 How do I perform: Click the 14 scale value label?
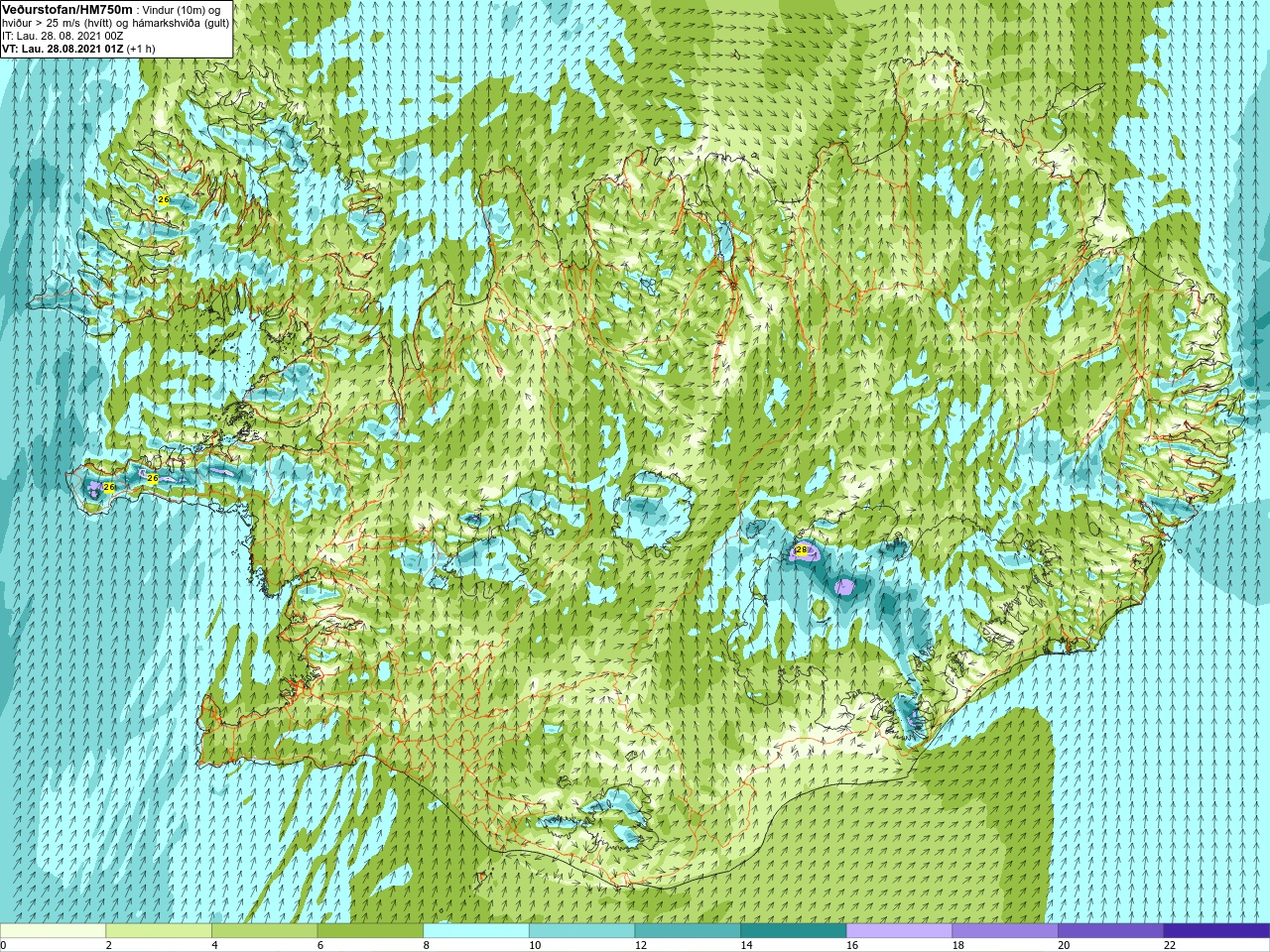tap(746, 945)
